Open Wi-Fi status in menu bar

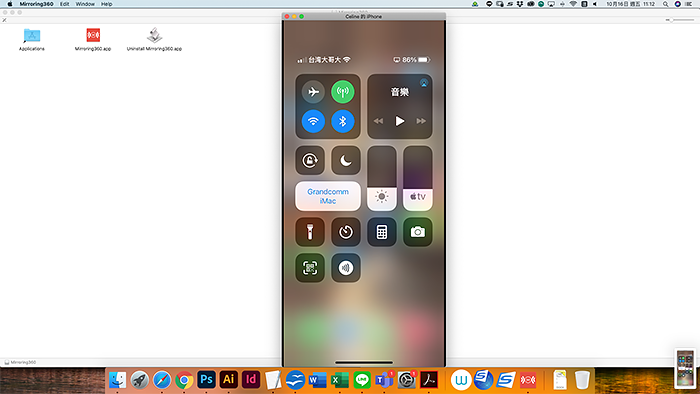573,4
